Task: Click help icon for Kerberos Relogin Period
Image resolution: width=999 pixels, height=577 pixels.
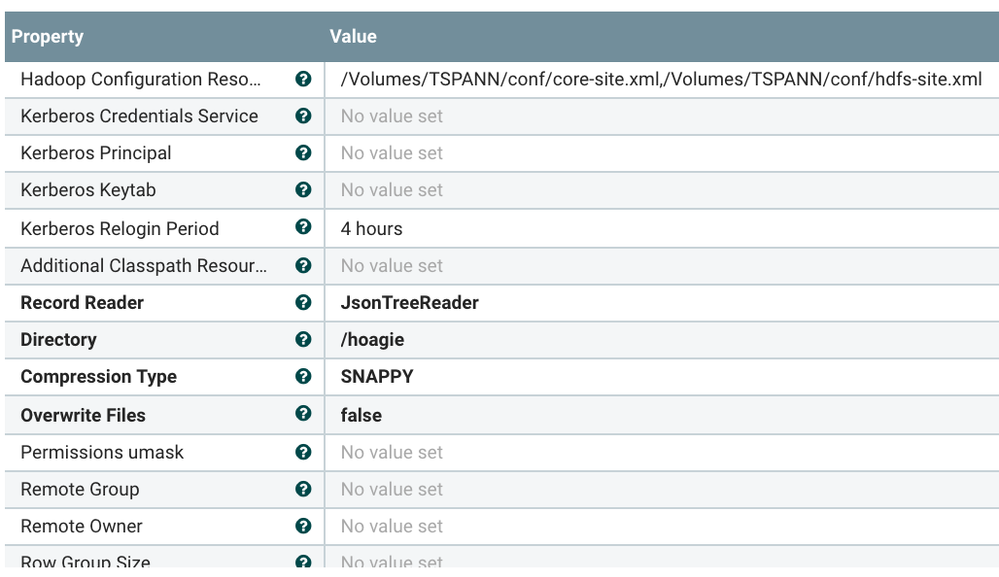Action: click(x=304, y=228)
